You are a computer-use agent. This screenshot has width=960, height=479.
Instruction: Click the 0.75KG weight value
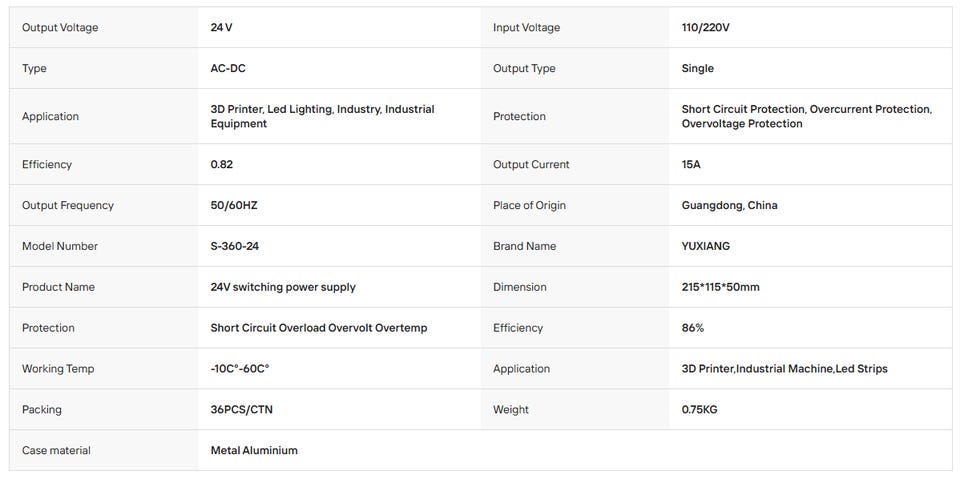[699, 410]
